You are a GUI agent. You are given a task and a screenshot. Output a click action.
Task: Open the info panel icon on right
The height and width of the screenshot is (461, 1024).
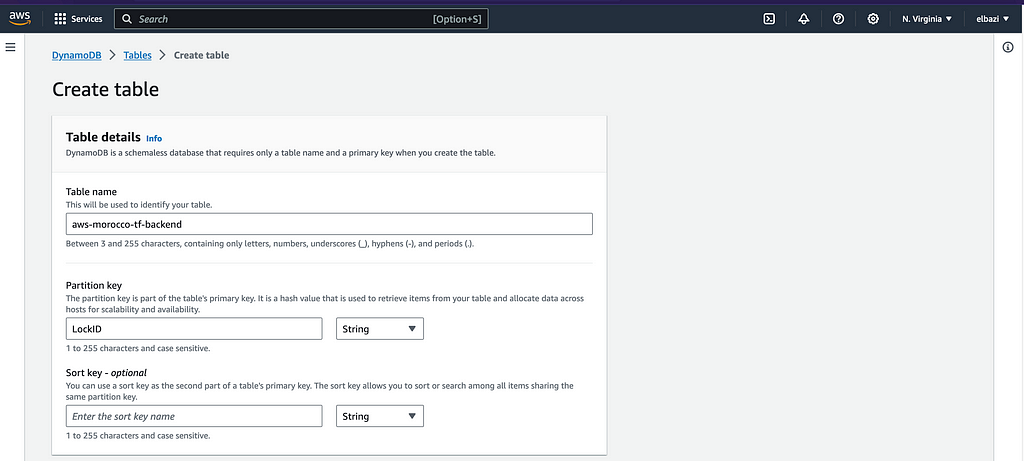tap(1008, 47)
